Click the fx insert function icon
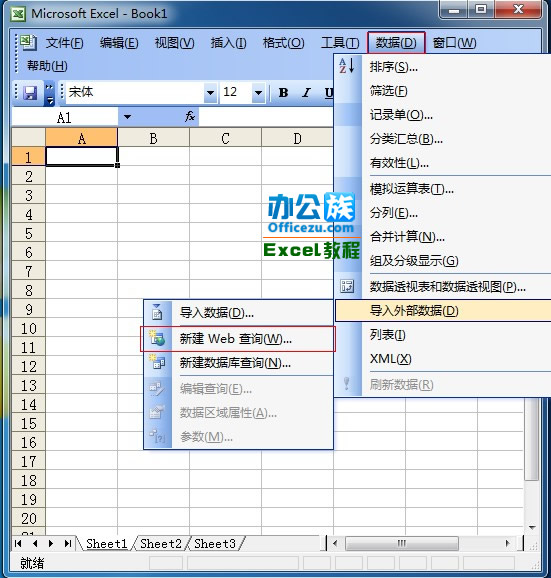The image size is (551, 578). coord(189,117)
